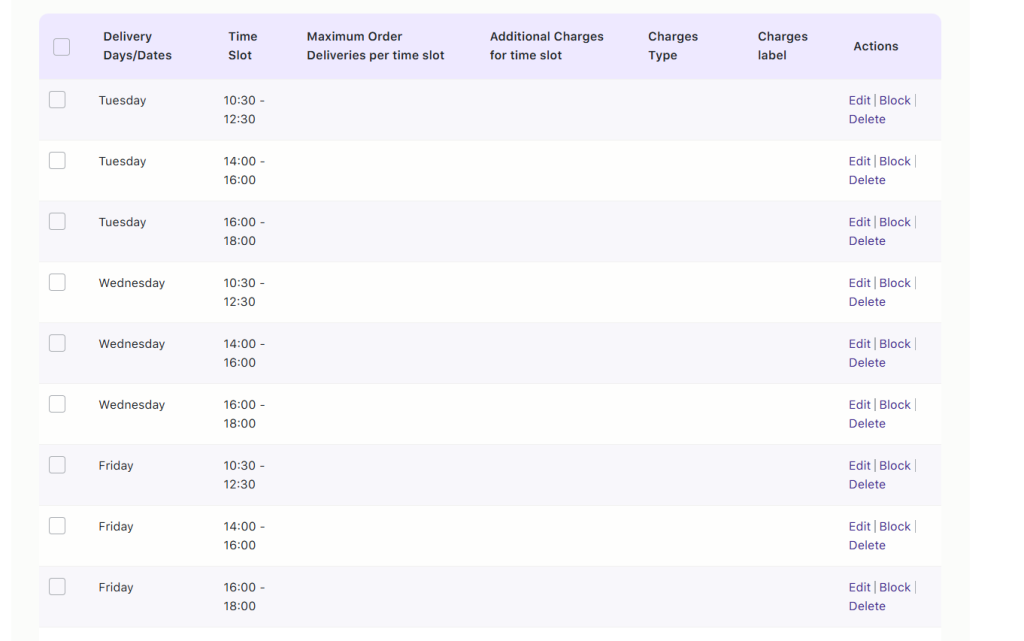Block the Tuesday 14:00 - 16:00 slot
This screenshot has width=1024, height=641.
coord(894,161)
